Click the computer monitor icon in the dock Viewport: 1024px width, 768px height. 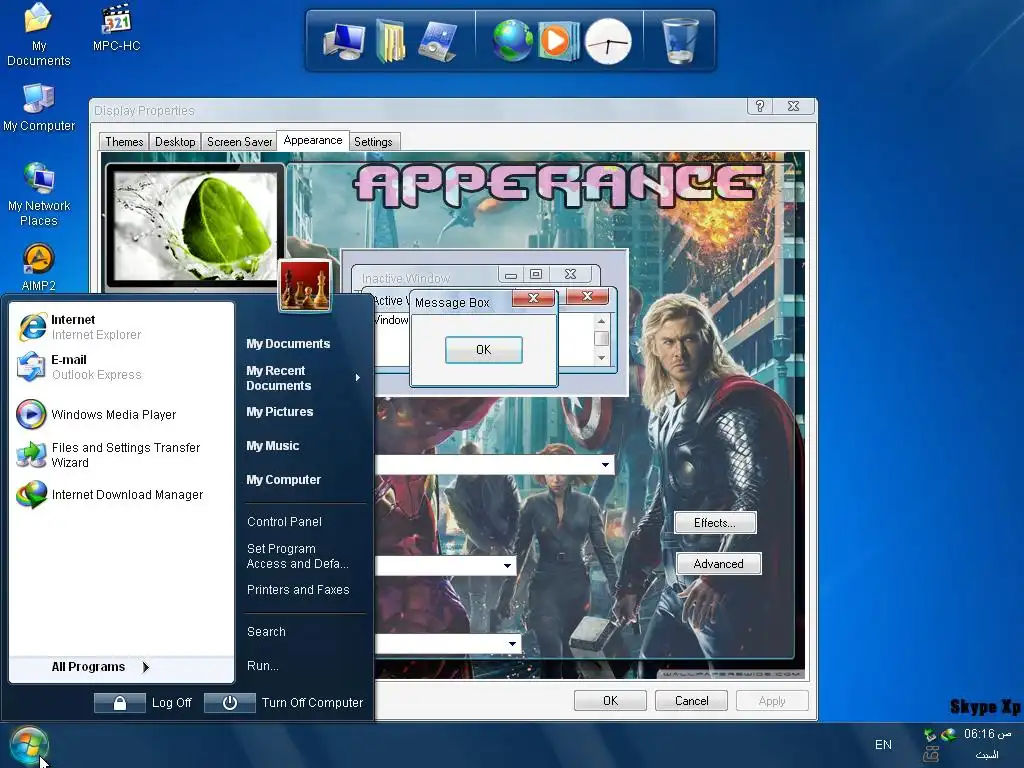(x=344, y=42)
